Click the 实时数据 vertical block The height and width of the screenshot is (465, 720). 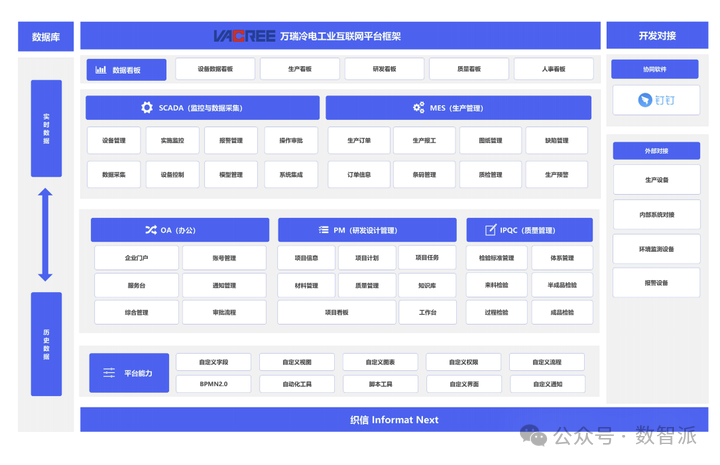point(46,129)
